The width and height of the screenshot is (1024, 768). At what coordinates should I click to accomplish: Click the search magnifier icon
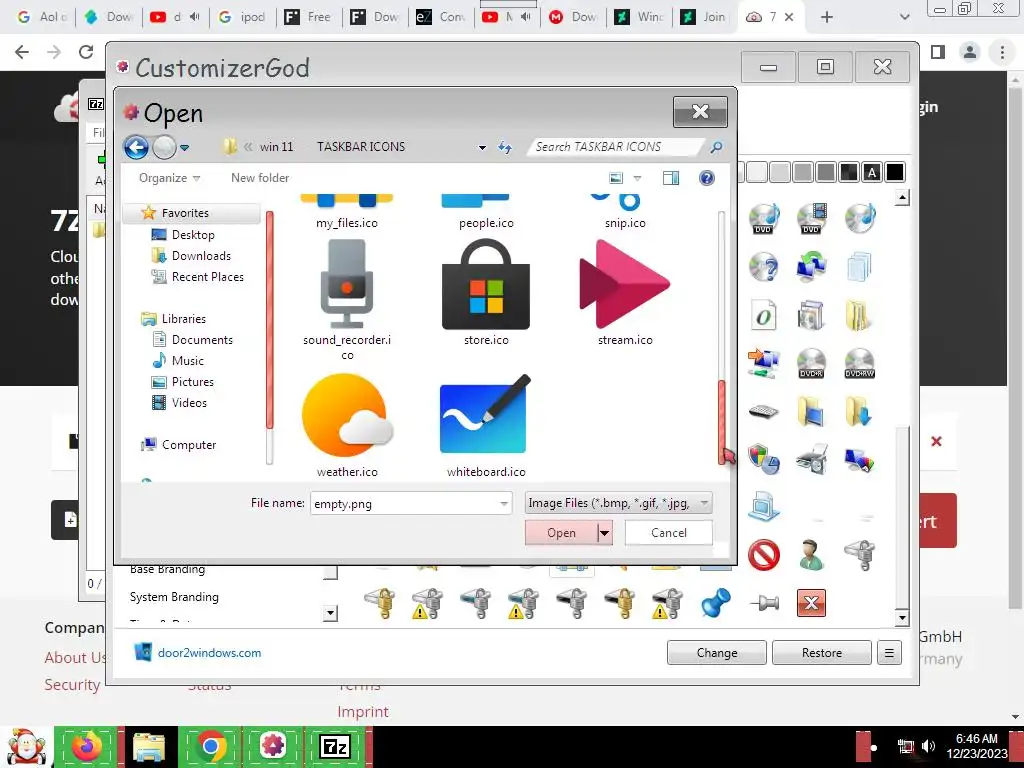click(x=716, y=147)
